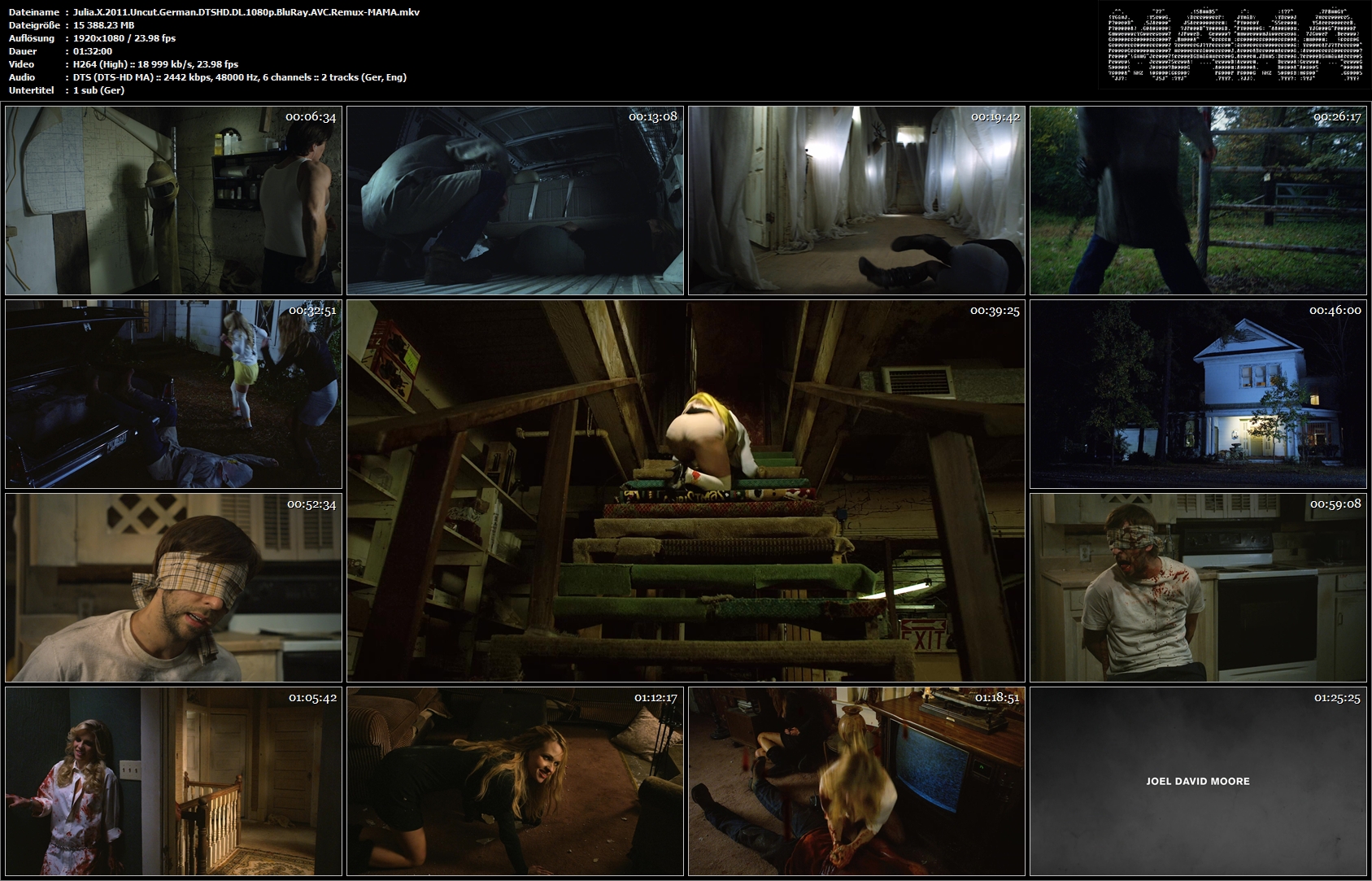Select the H264 (High) video codec line
Viewport: 1372px width, 881px height.
pos(156,64)
